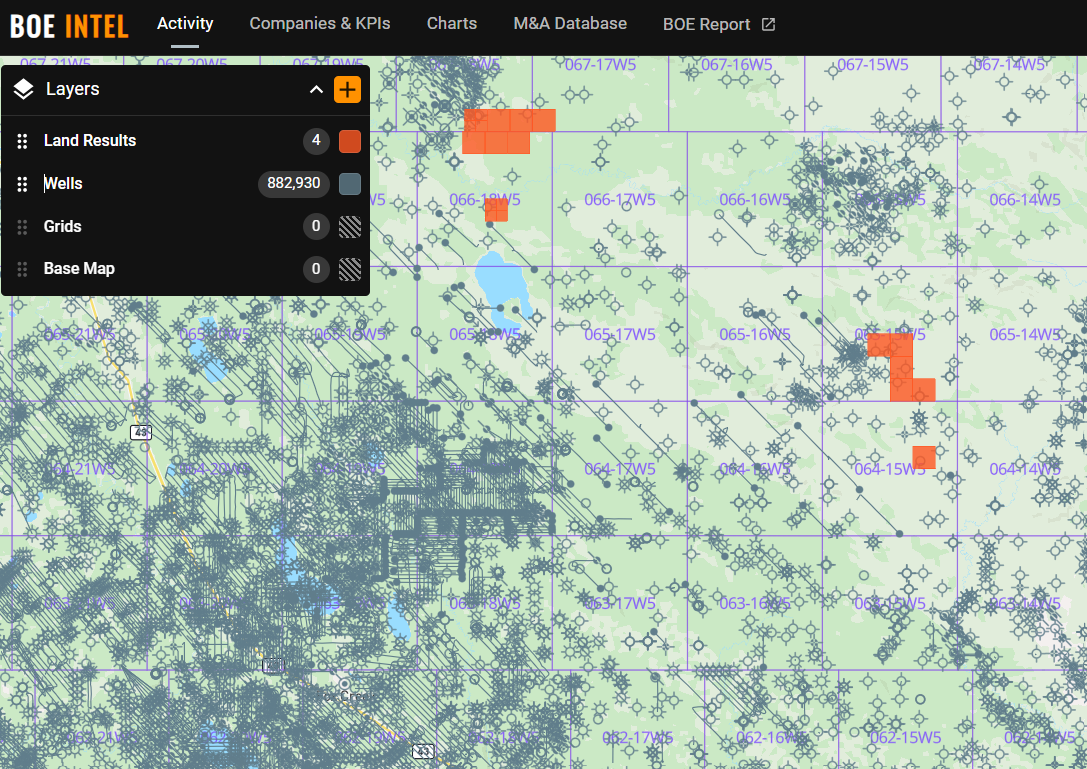1087x769 pixels.
Task: Select the small orange parcel near 066-18W5
Action: coord(496,210)
